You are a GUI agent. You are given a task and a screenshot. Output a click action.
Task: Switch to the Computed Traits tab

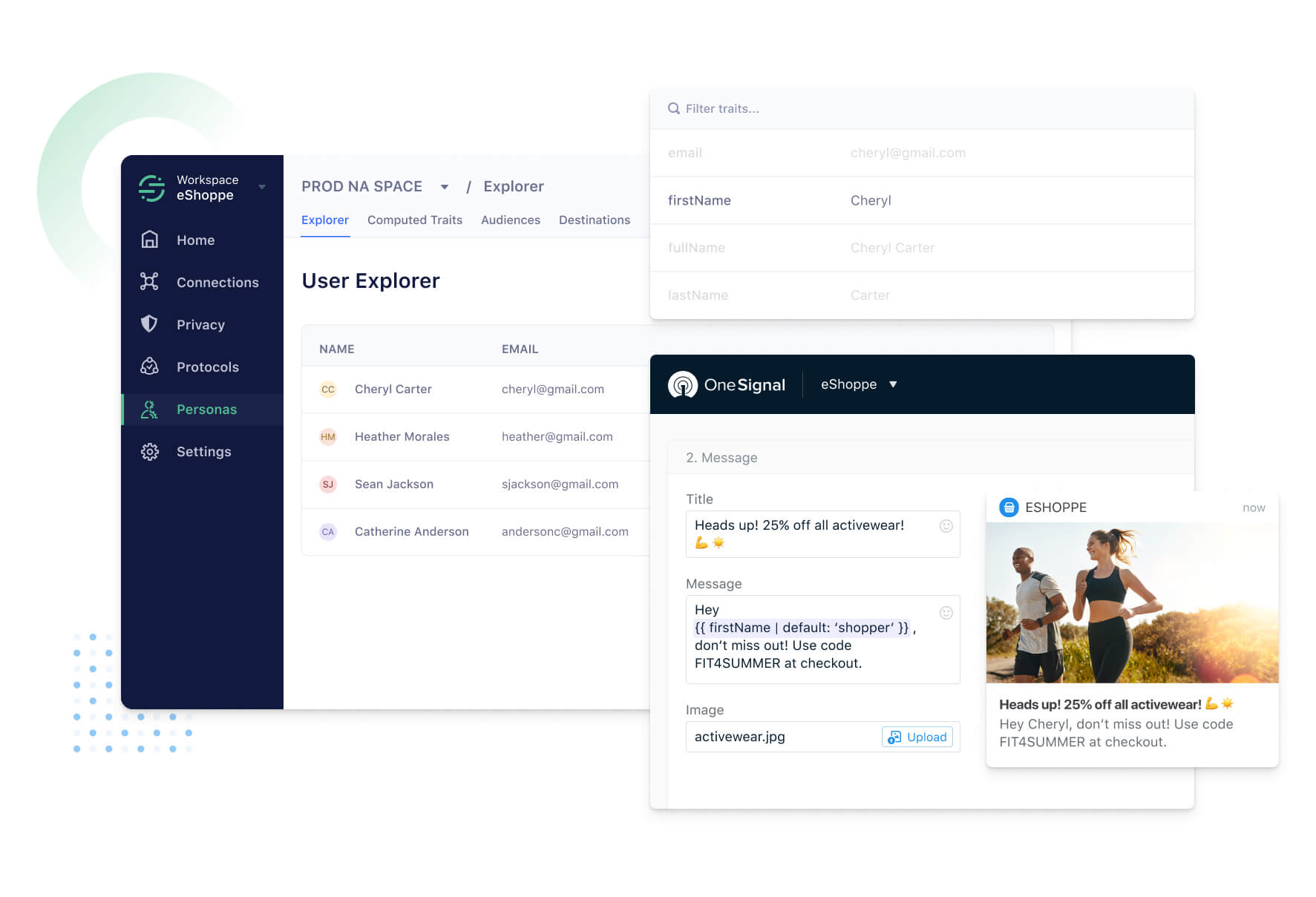tap(415, 220)
